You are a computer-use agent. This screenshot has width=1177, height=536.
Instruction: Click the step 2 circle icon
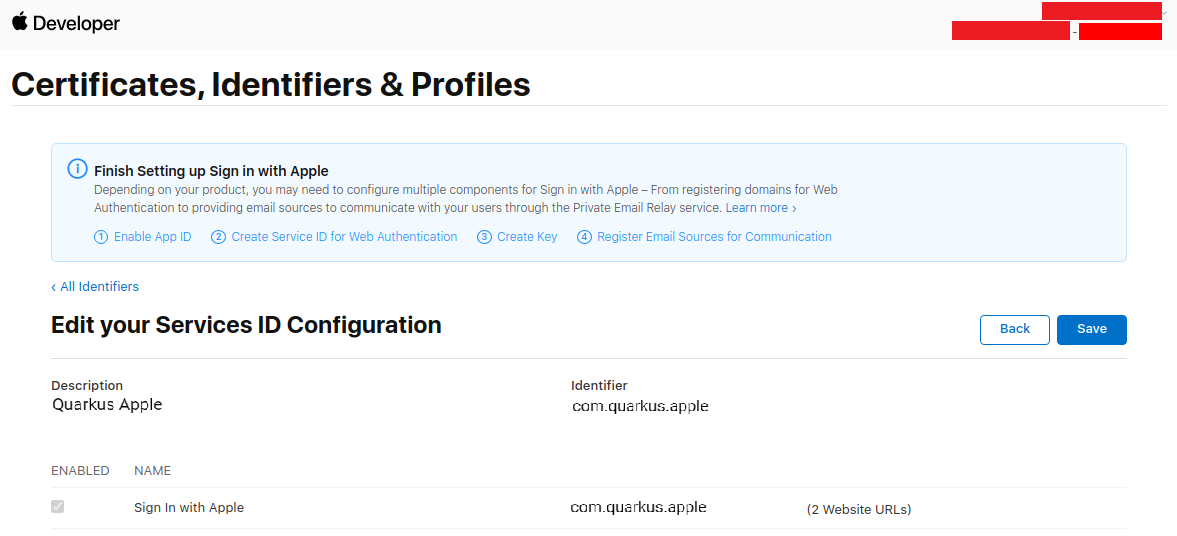point(218,237)
